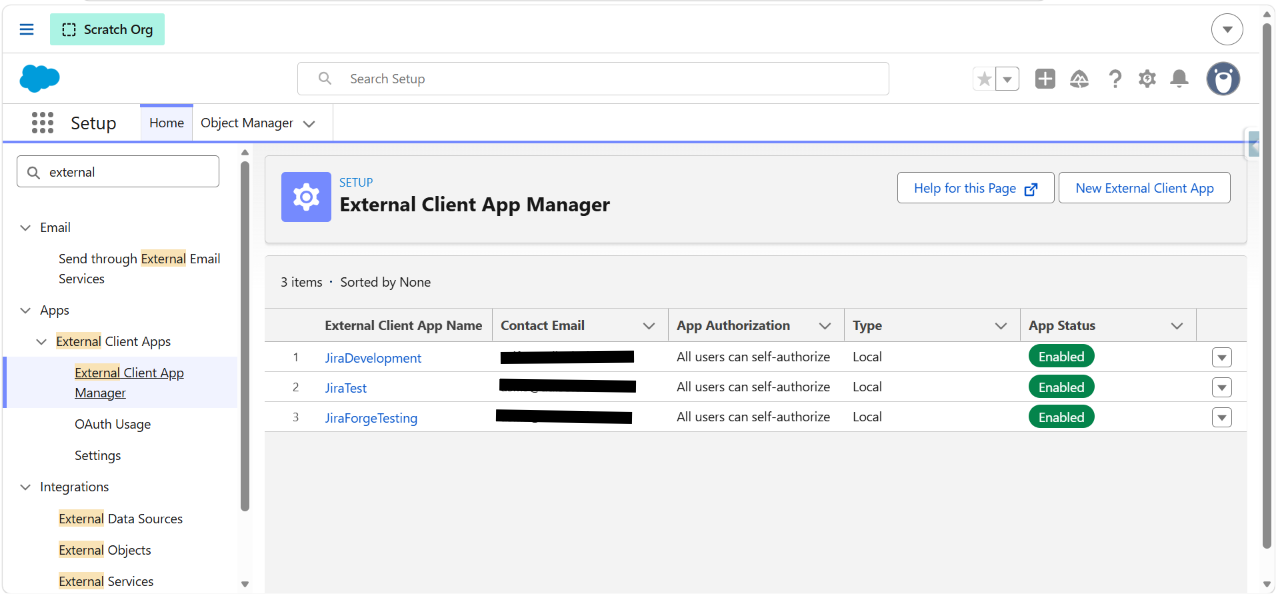Open Contact Email column menu
This screenshot has height=594, width=1278.
pyautogui.click(x=649, y=326)
